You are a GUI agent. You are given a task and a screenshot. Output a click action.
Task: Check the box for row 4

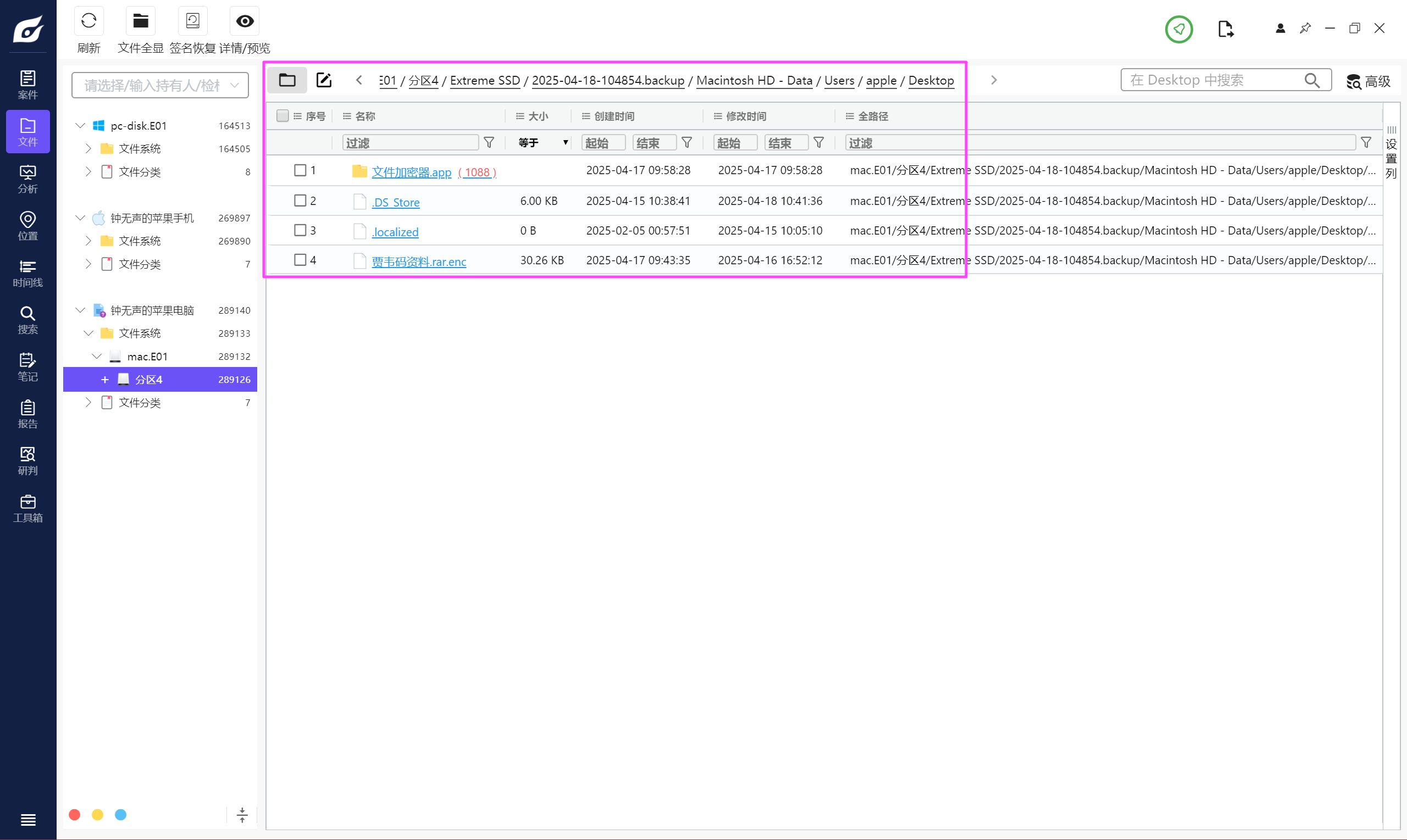pyautogui.click(x=300, y=260)
